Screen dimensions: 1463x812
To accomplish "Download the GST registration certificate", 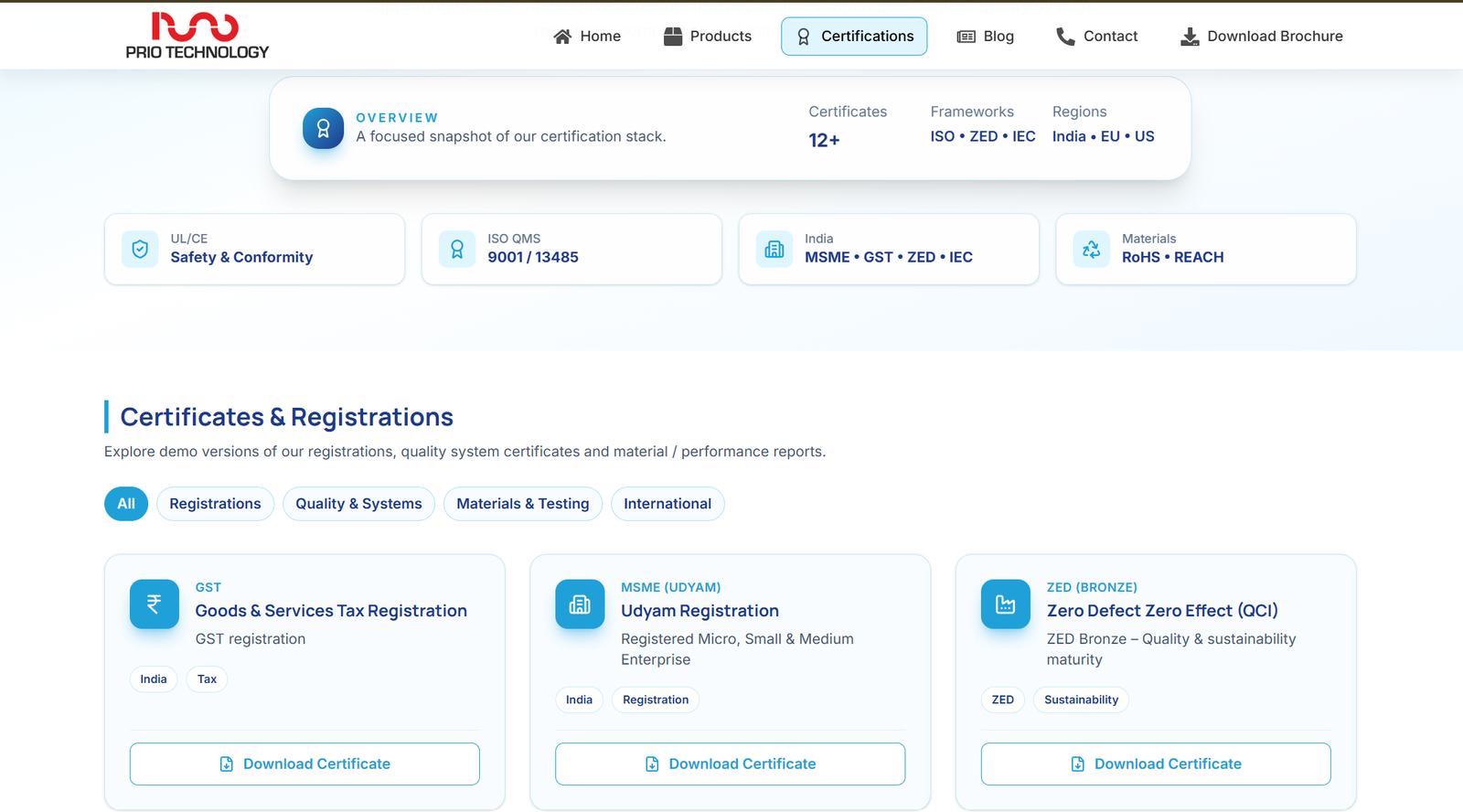I will click(x=304, y=764).
